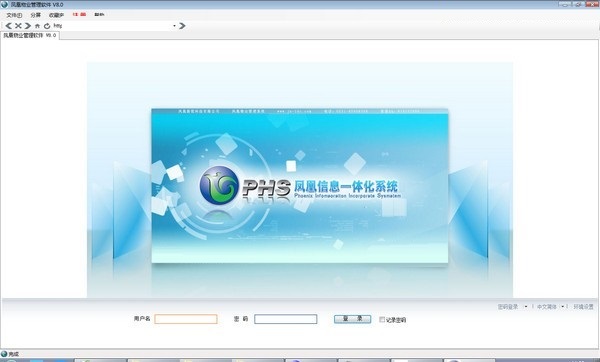600x362 pixels.
Task: Click the 登录 login button
Action: (x=352, y=319)
